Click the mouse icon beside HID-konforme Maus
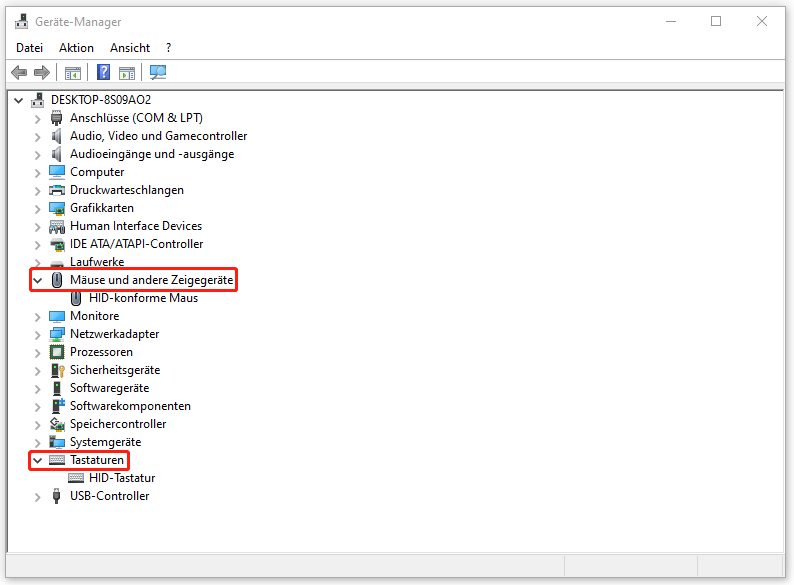 [76, 298]
